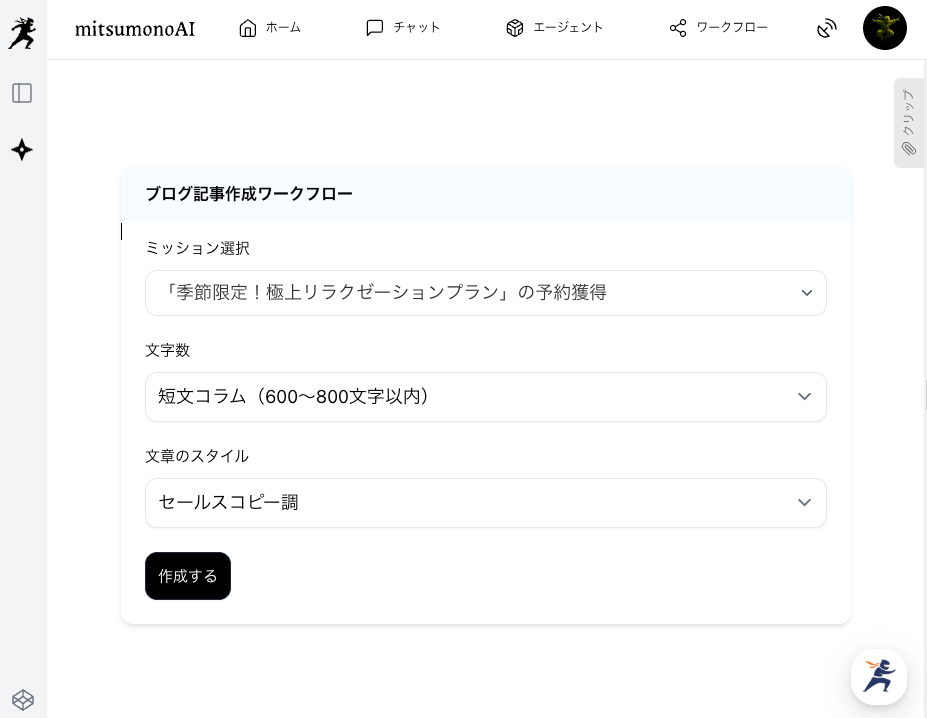Expand the セールスコピー調 style dropdown
The height and width of the screenshot is (718, 927).
(486, 503)
